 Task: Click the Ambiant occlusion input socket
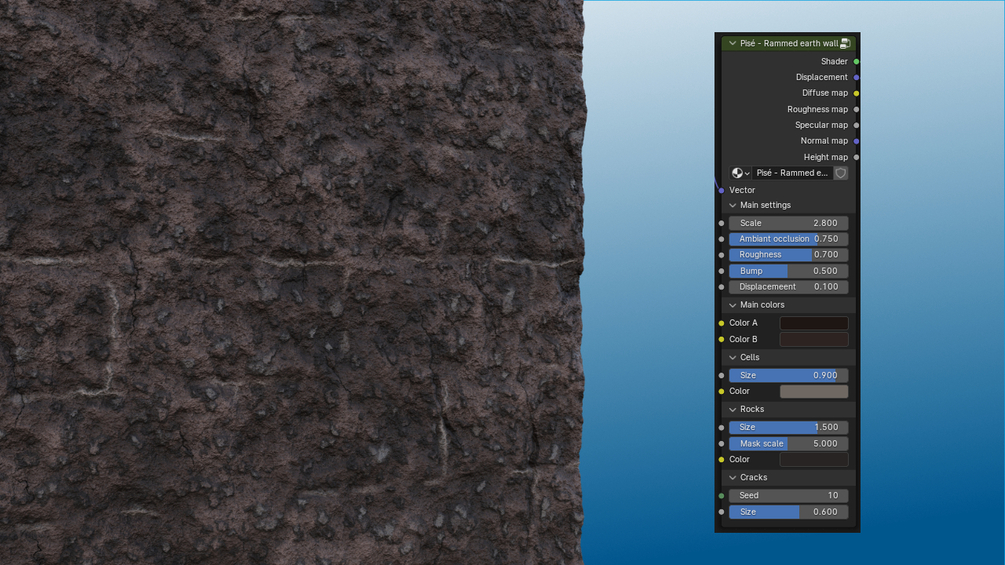[721, 239]
